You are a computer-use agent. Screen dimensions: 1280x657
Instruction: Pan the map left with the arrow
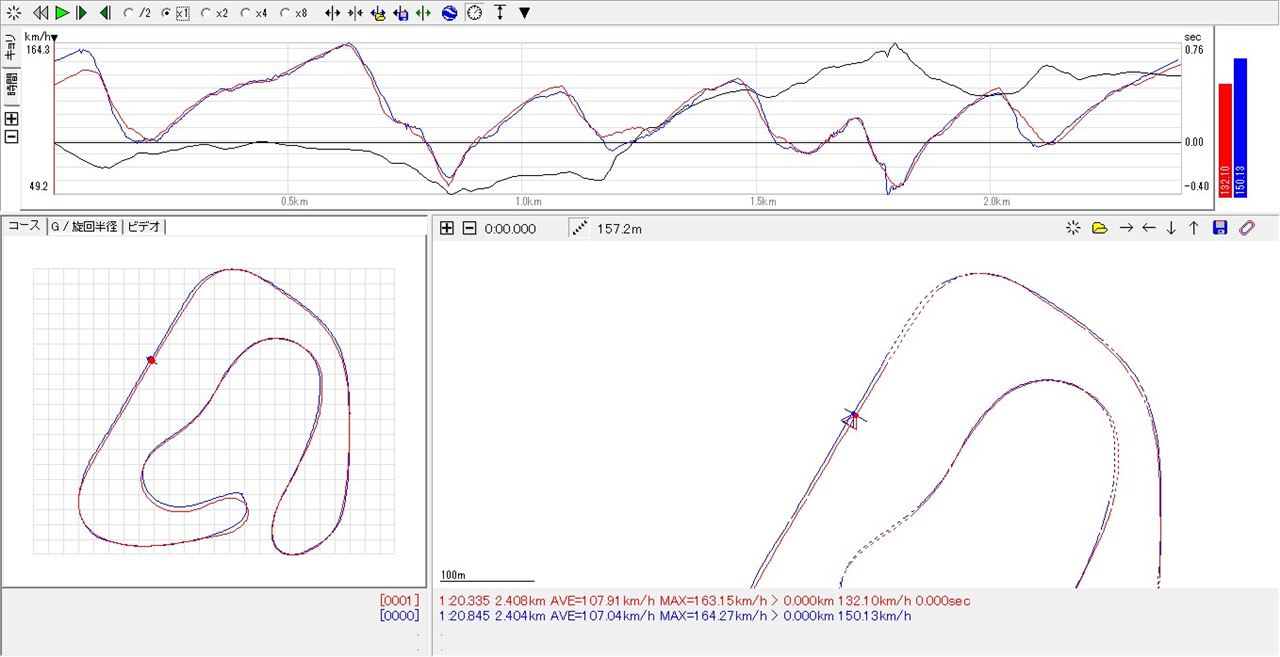[1149, 228]
